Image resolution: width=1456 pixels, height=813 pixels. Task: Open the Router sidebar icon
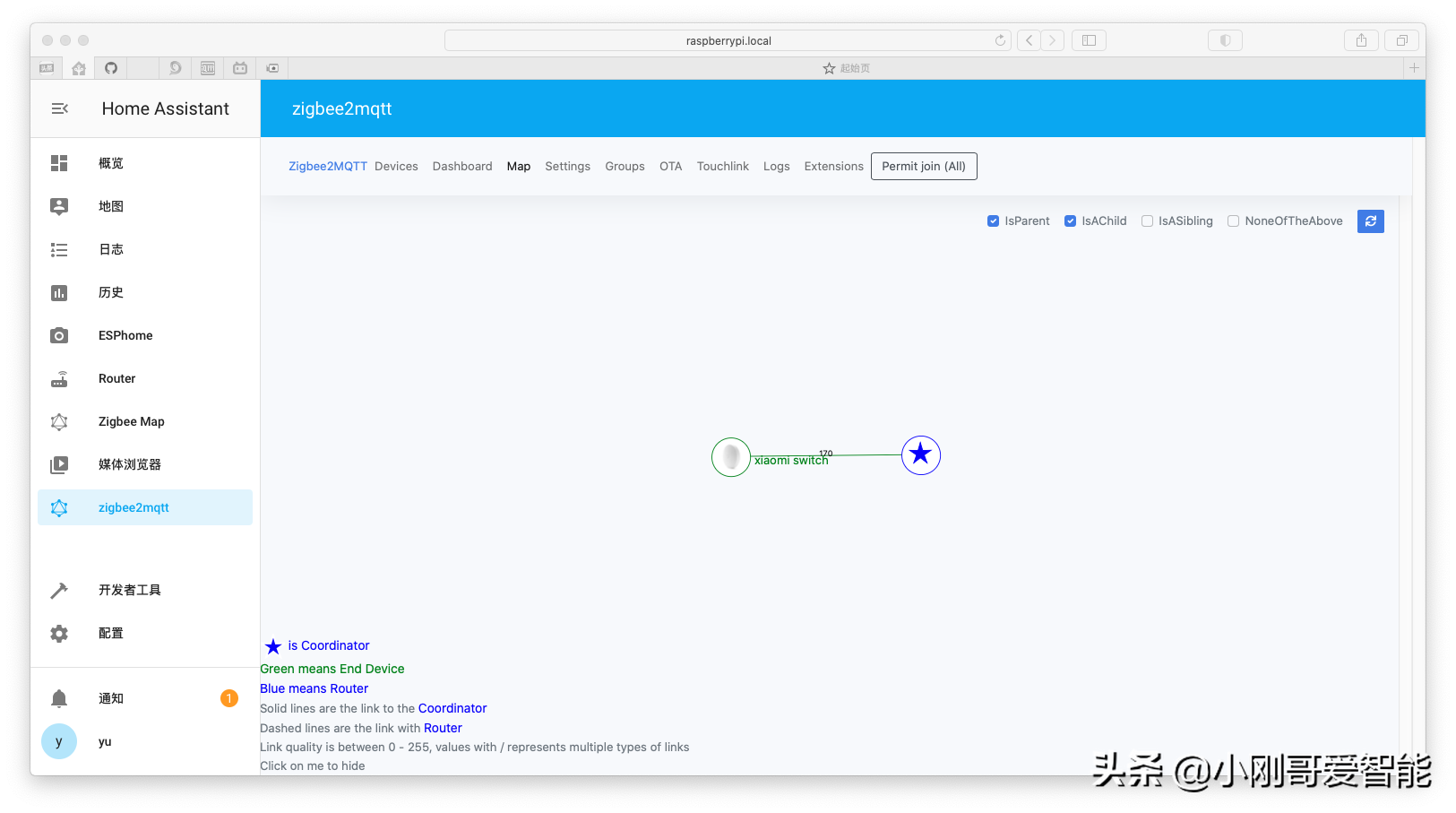59,378
